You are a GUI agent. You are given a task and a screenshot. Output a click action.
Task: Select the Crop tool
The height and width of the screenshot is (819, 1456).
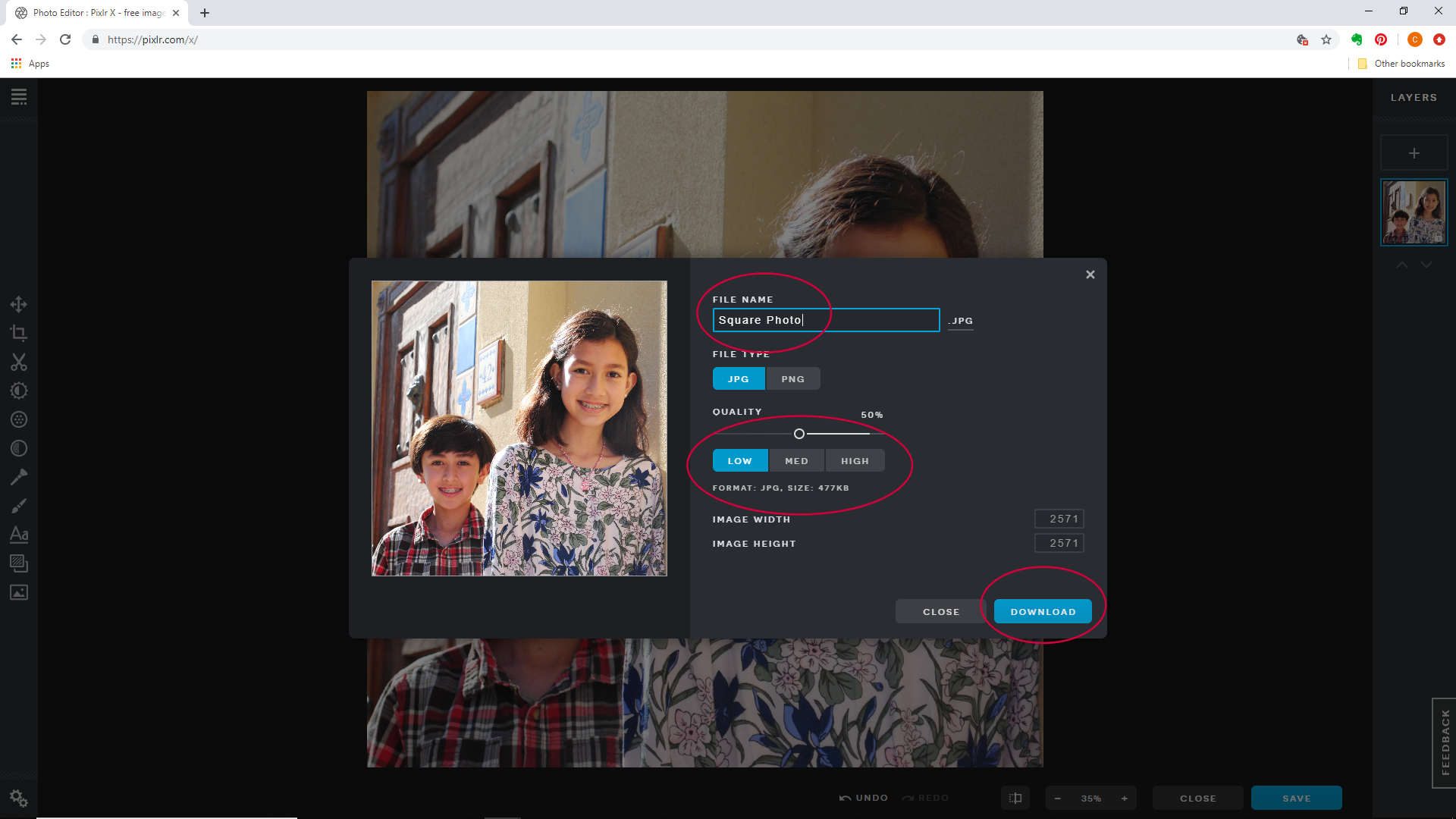click(19, 333)
